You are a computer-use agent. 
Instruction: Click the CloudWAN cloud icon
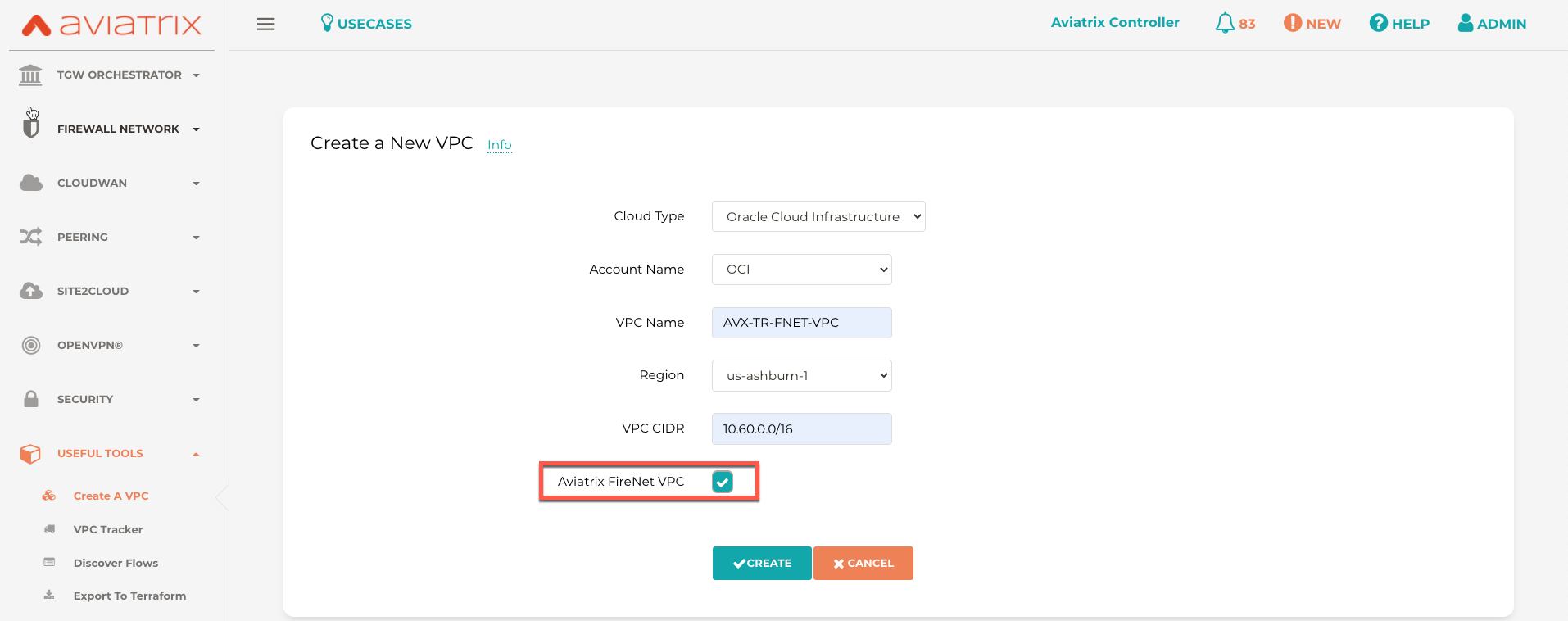click(31, 183)
